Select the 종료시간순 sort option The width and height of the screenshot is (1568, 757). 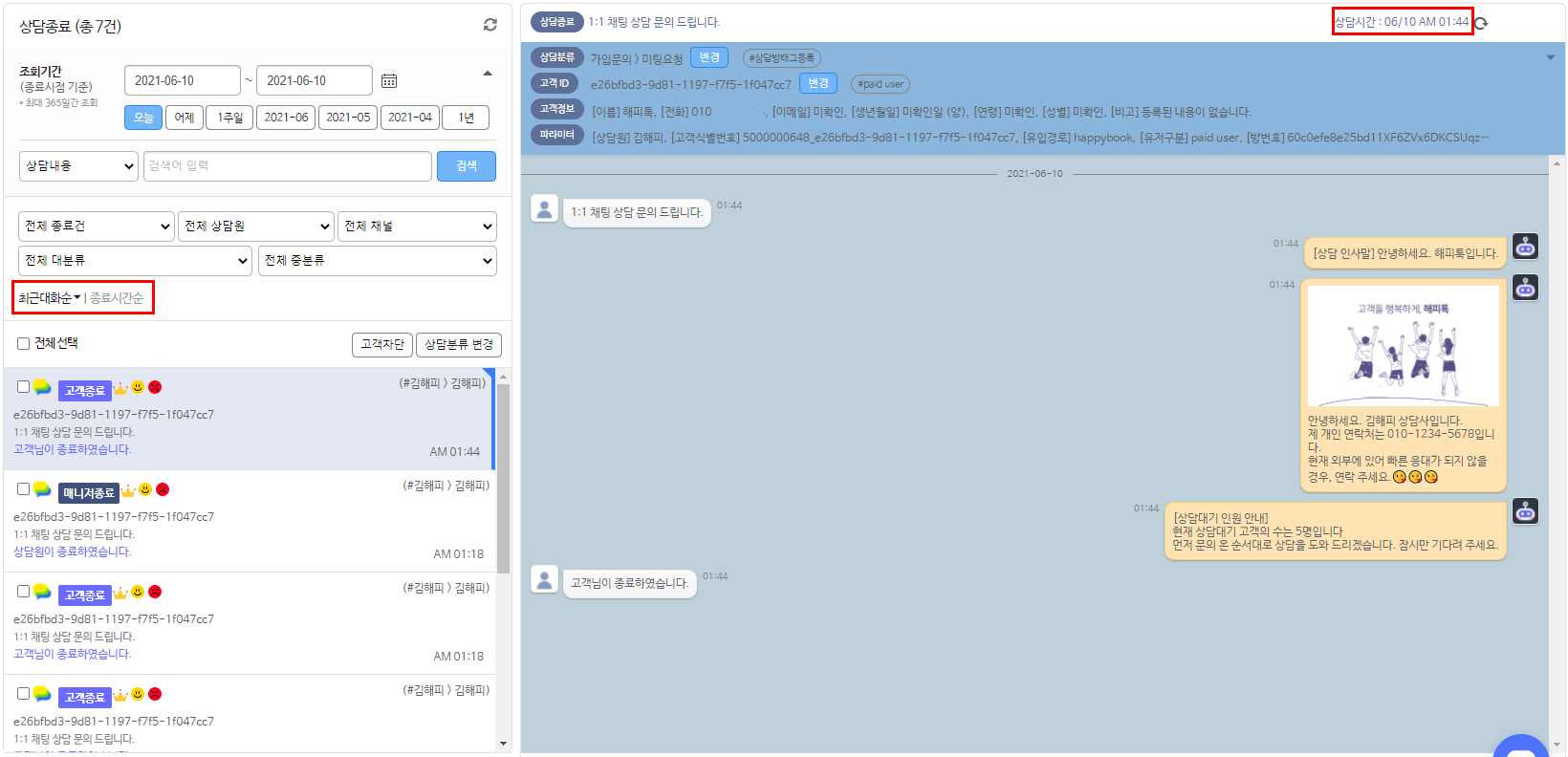coord(117,298)
